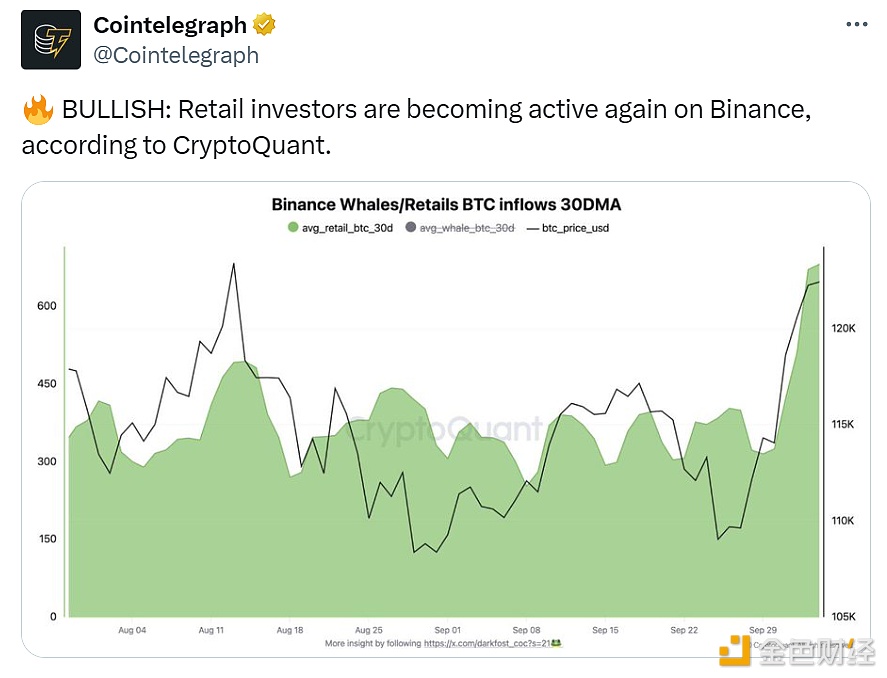
Task: Open the Cointelegraph display name link
Action: pos(170,24)
